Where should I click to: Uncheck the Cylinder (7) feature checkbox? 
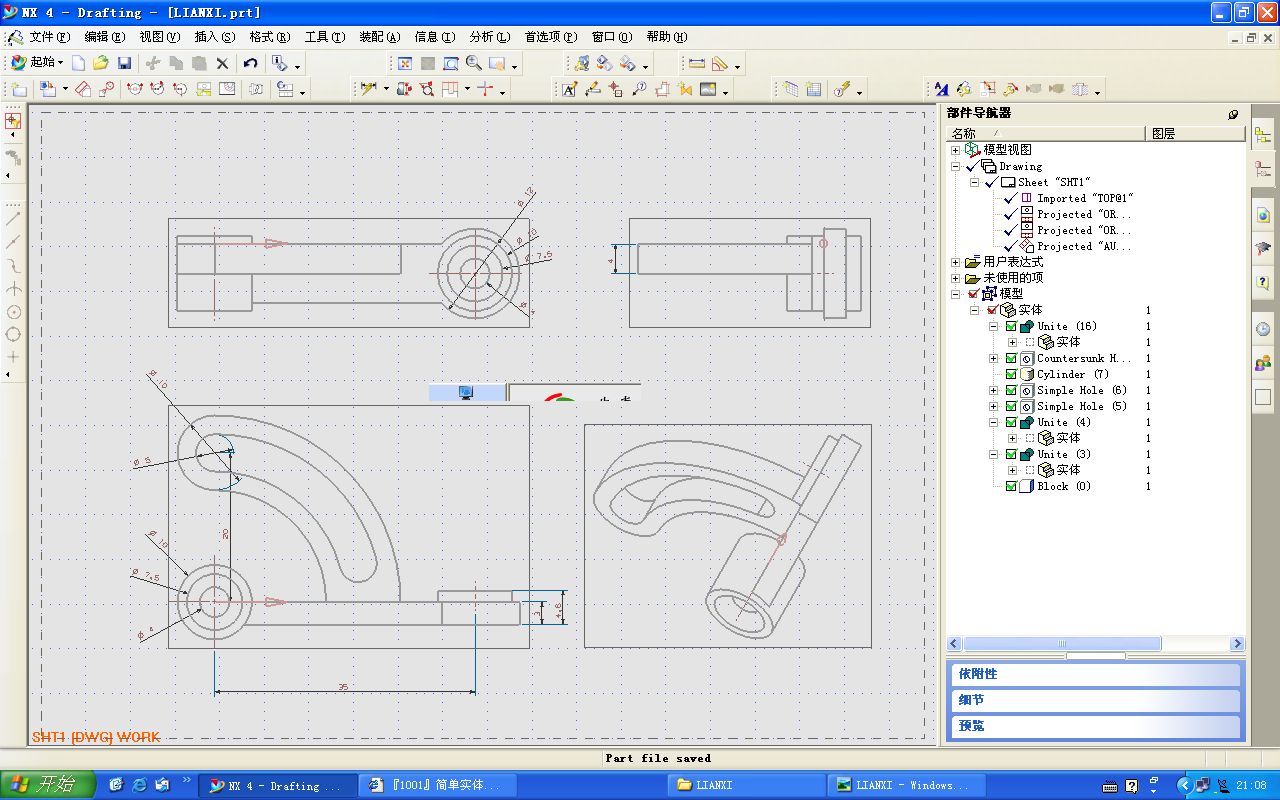click(x=1011, y=374)
